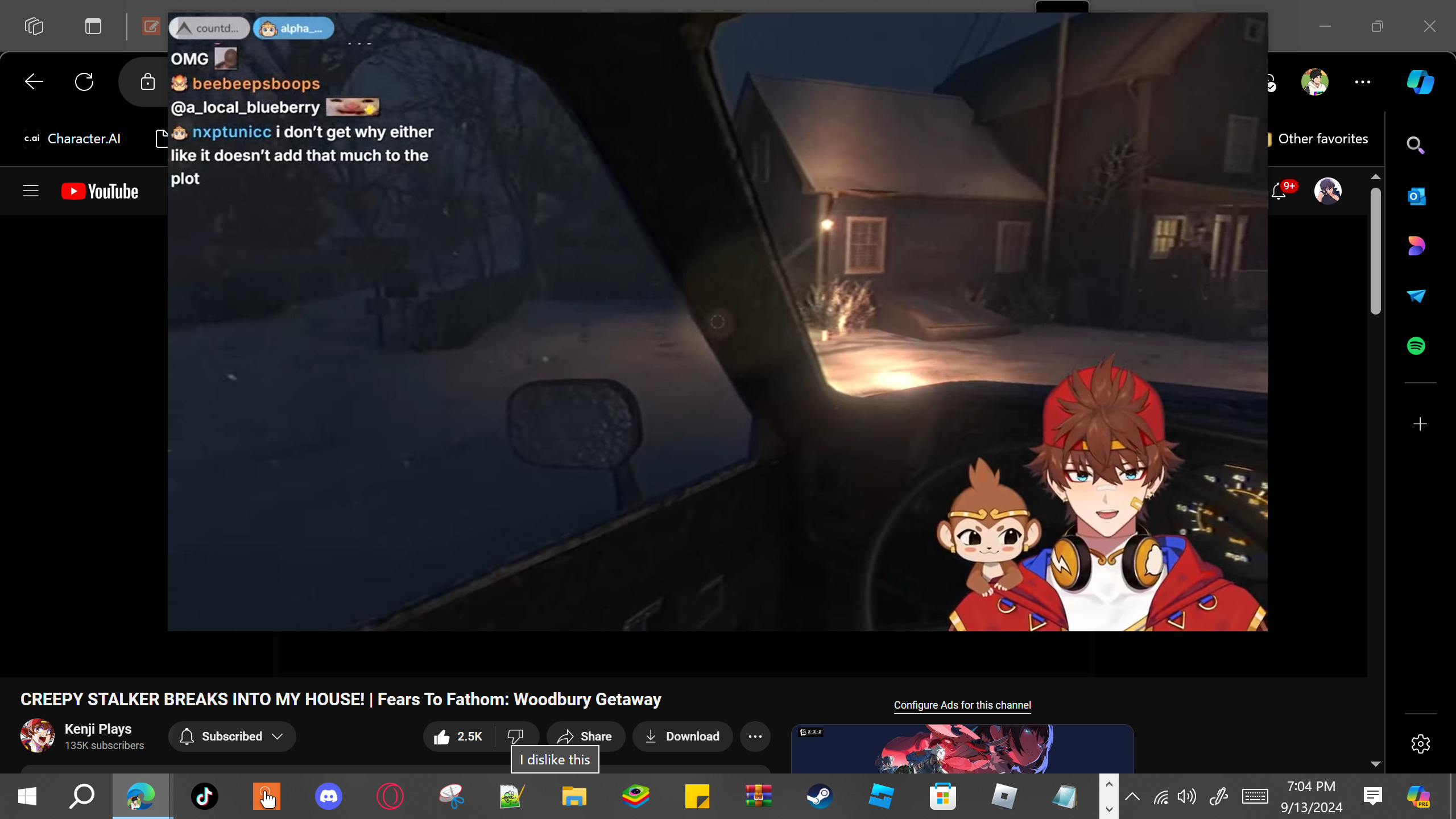Open the blue Roblox Studio taskbar icon
This screenshot has height=819, width=1456.
[881, 796]
